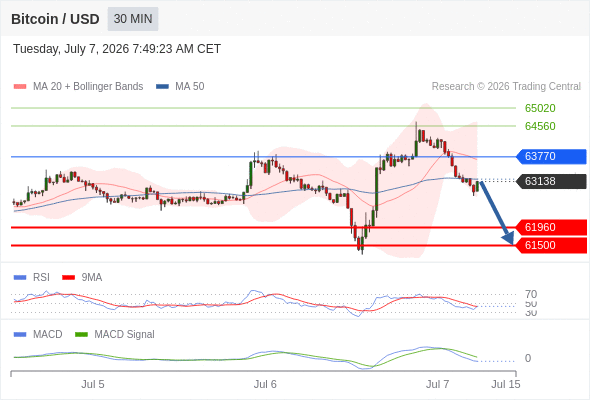Click the Bitcoin / USD title
This screenshot has width=590, height=400.
pos(55,19)
